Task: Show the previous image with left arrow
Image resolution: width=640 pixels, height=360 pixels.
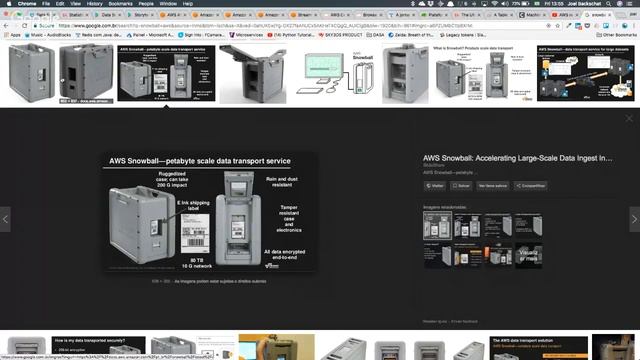Action: [5, 219]
